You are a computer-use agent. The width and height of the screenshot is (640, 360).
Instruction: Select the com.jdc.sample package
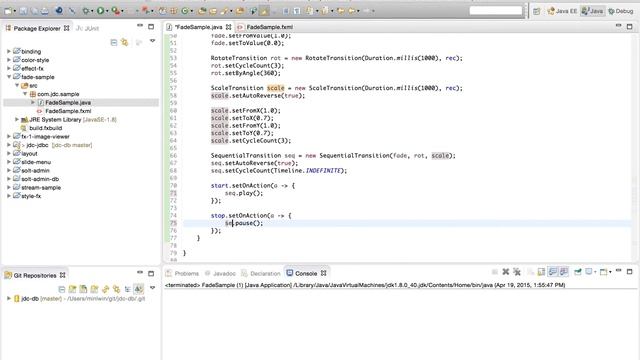[58, 94]
